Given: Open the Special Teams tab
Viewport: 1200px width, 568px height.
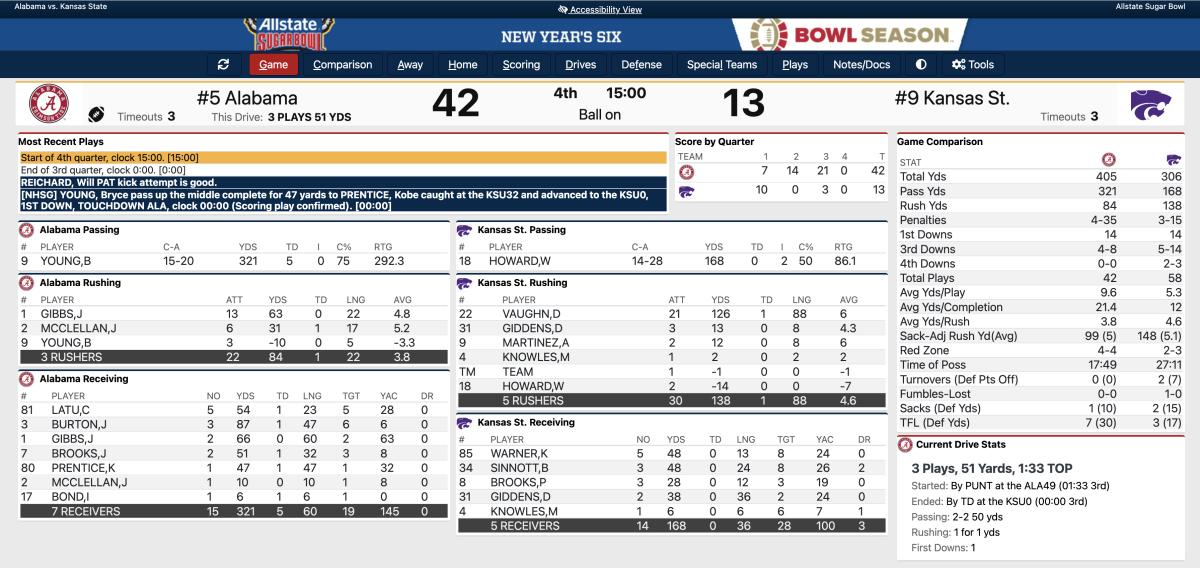Looking at the screenshot, I should pos(722,65).
